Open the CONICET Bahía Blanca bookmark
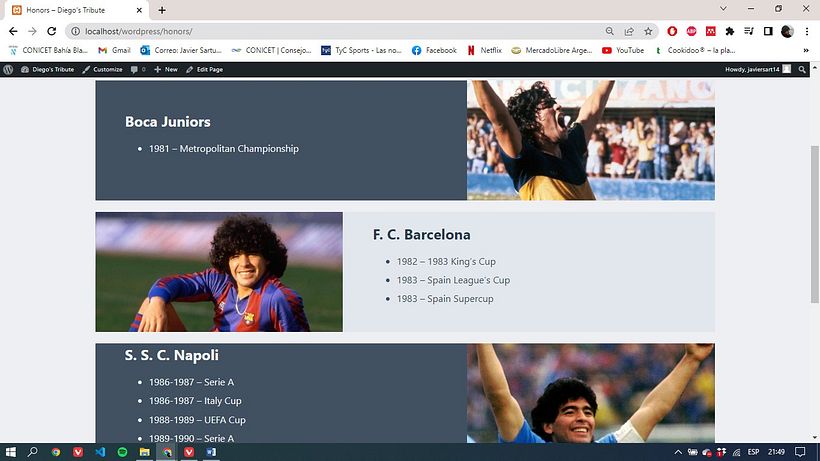The height and width of the screenshot is (461, 820). coord(48,50)
